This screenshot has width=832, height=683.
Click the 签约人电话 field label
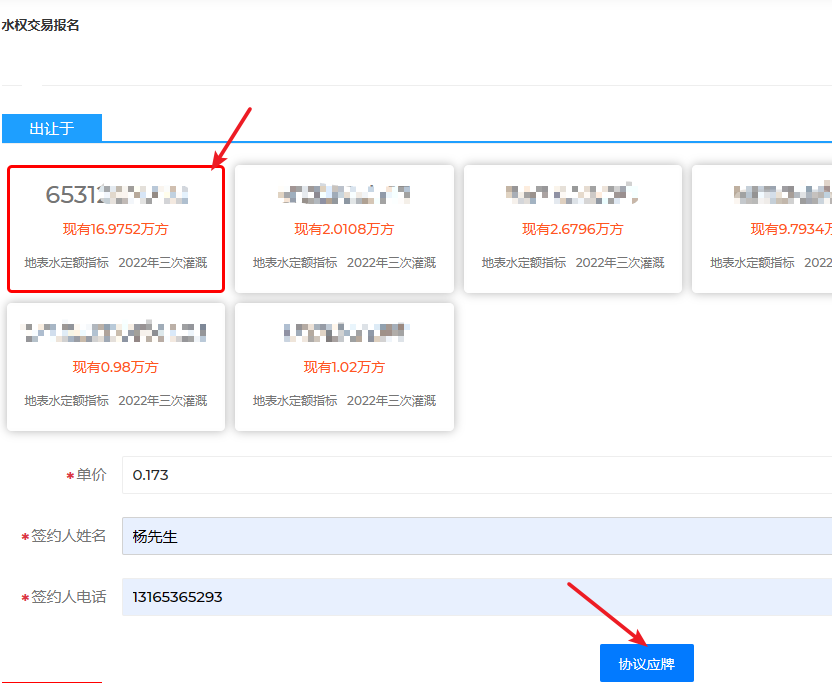pyautogui.click(x=68, y=597)
